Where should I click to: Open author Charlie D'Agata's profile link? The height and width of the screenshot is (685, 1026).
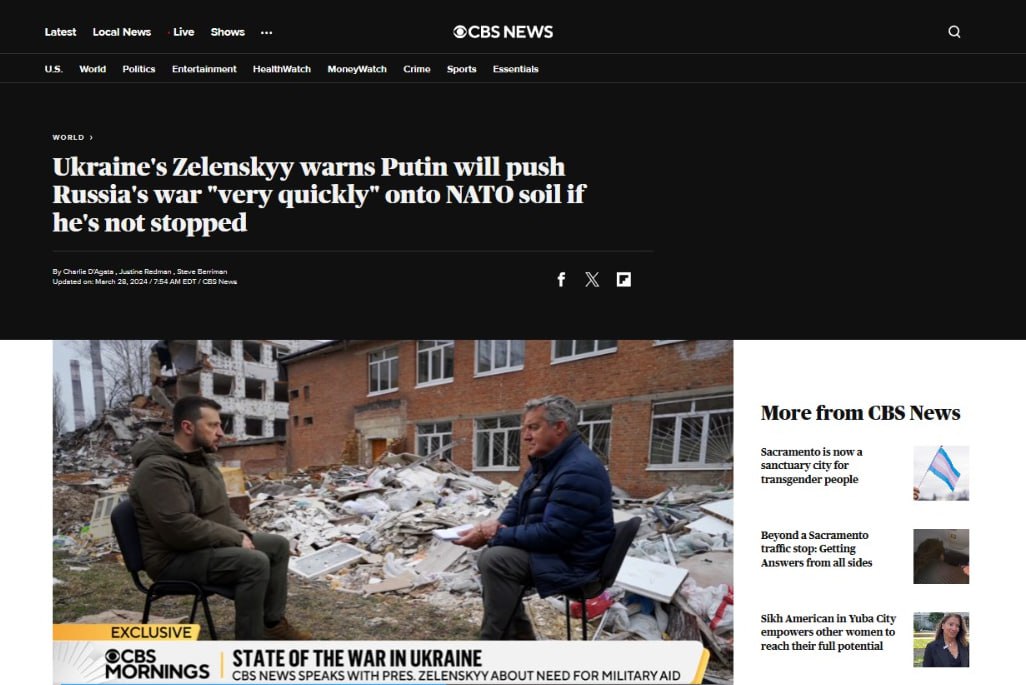click(x=88, y=272)
